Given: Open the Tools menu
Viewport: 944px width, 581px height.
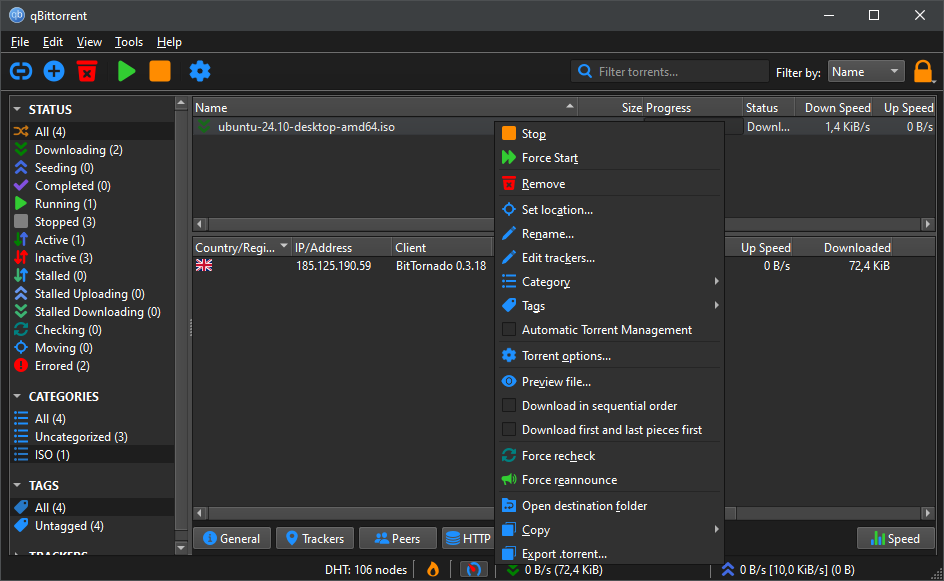Looking at the screenshot, I should [129, 42].
